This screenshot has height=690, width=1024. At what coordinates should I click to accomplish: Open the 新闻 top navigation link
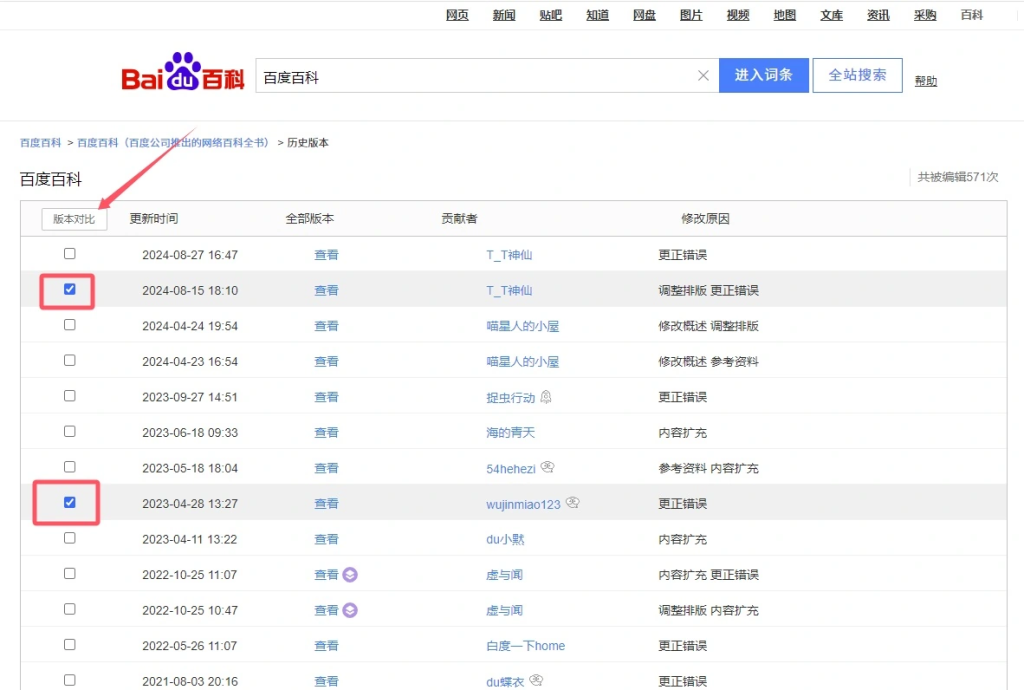pos(504,15)
